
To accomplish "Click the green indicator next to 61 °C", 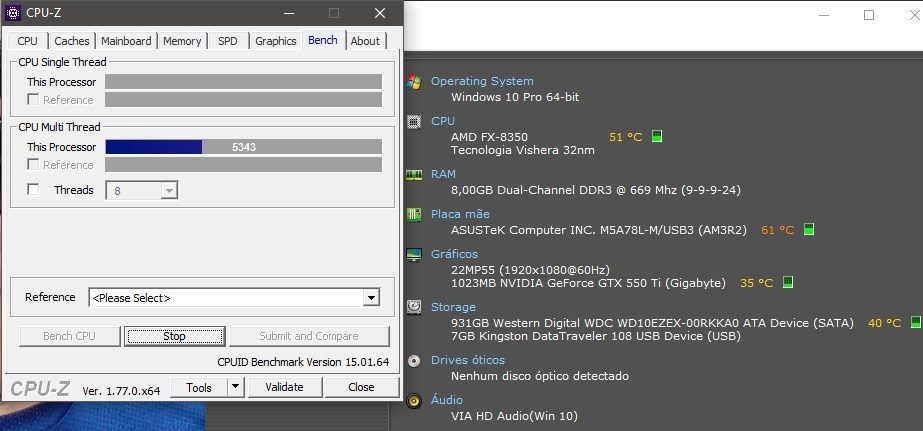I will tap(809, 230).
